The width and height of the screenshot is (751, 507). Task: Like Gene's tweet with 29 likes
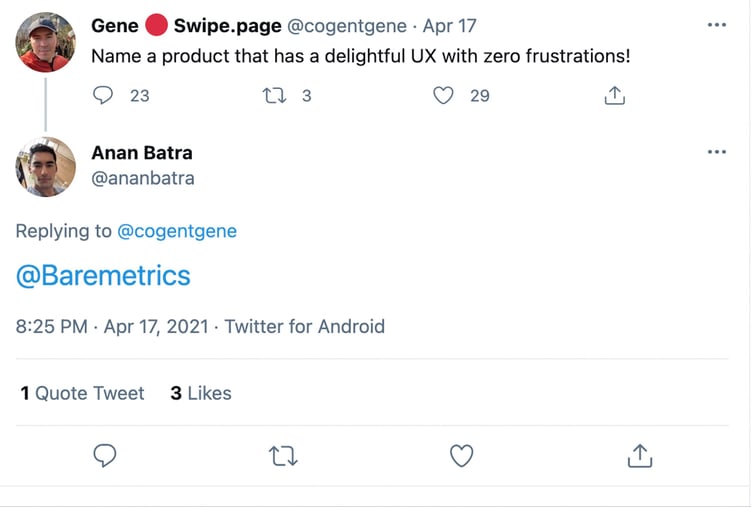click(x=444, y=95)
